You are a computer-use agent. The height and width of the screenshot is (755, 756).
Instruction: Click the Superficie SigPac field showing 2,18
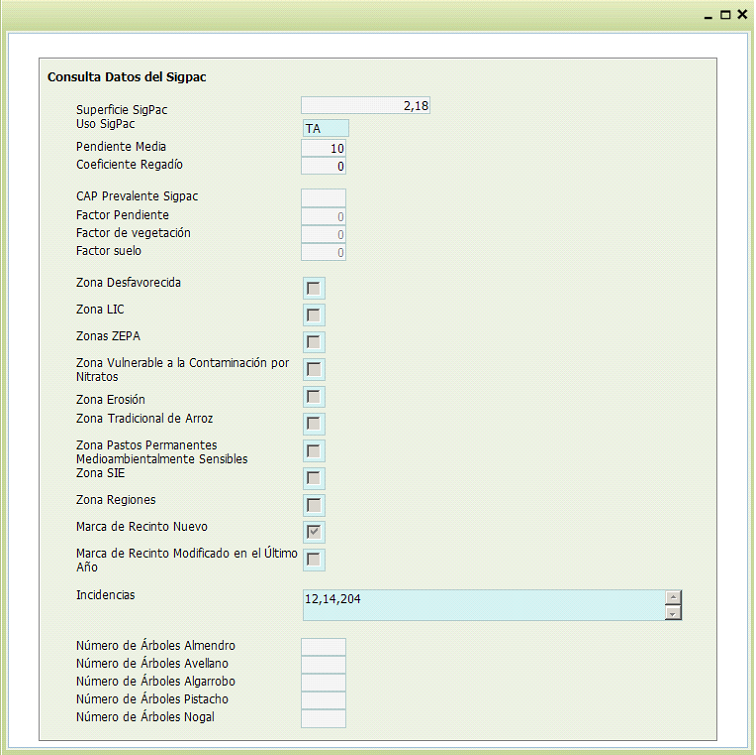tap(365, 105)
